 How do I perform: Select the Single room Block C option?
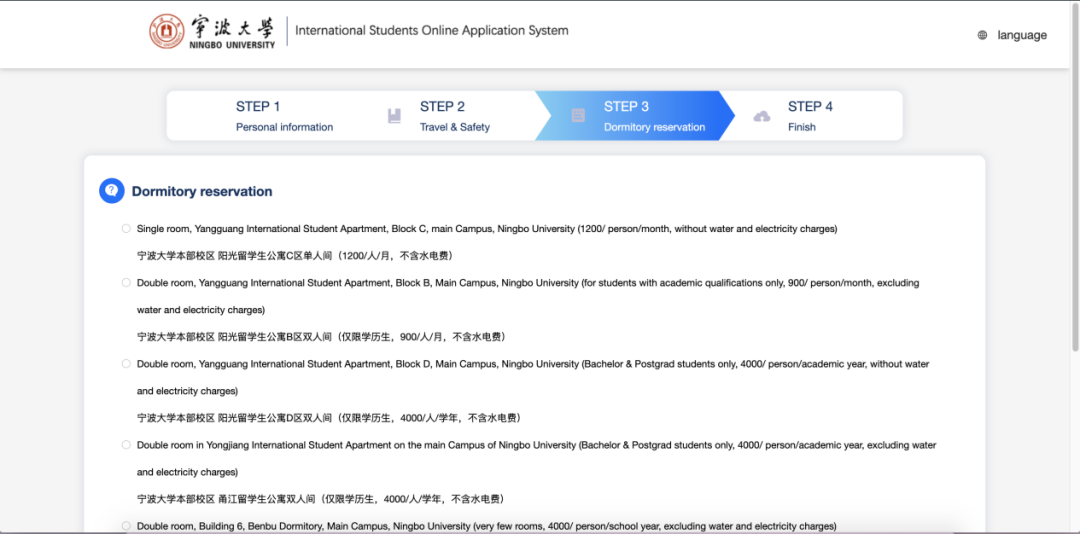coord(126,229)
